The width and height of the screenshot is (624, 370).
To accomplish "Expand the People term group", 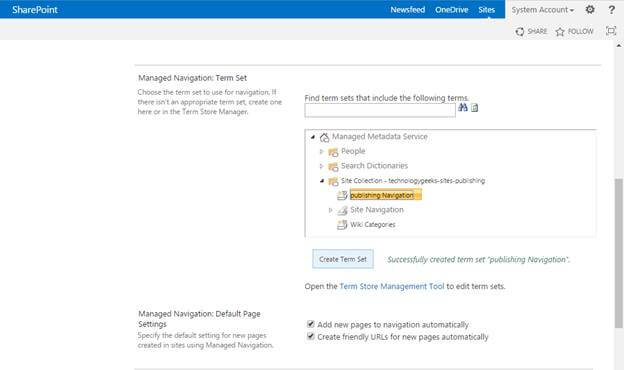I will [x=322, y=151].
